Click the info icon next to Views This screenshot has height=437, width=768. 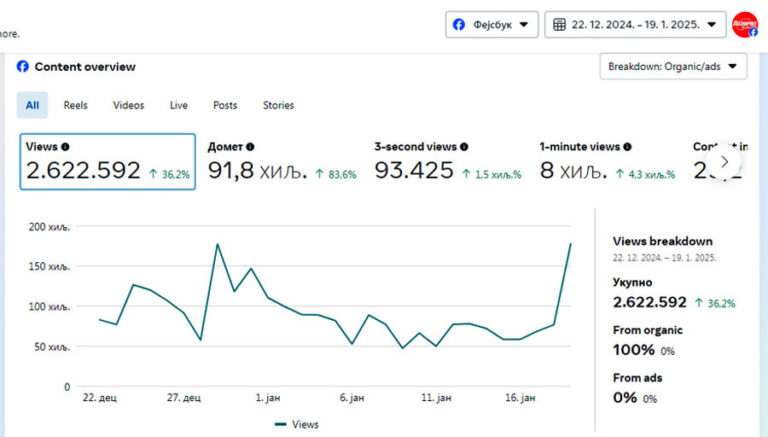coord(65,146)
